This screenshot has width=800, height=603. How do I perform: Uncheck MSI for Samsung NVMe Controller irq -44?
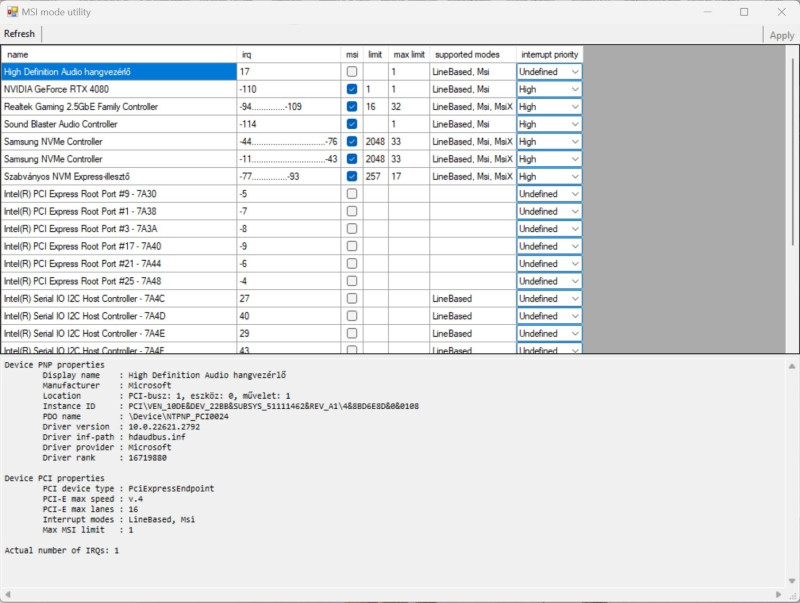[352, 141]
